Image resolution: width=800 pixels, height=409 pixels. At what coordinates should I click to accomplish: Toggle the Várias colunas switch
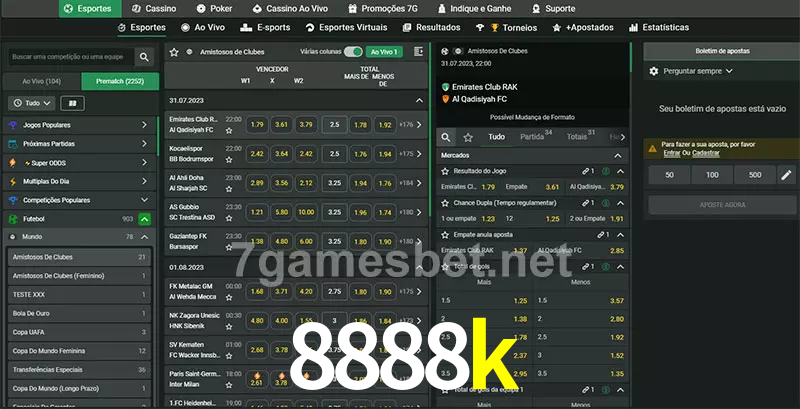352,51
